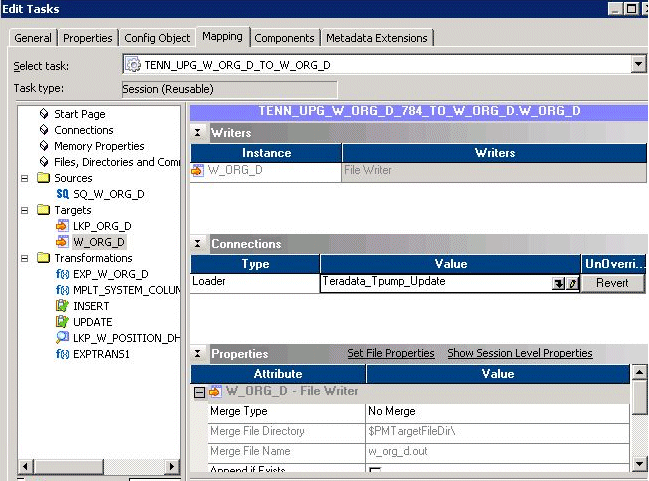Image resolution: width=649 pixels, height=481 pixels.
Task: Select the W_ORG_D target icon in tree
Action: tap(62, 241)
